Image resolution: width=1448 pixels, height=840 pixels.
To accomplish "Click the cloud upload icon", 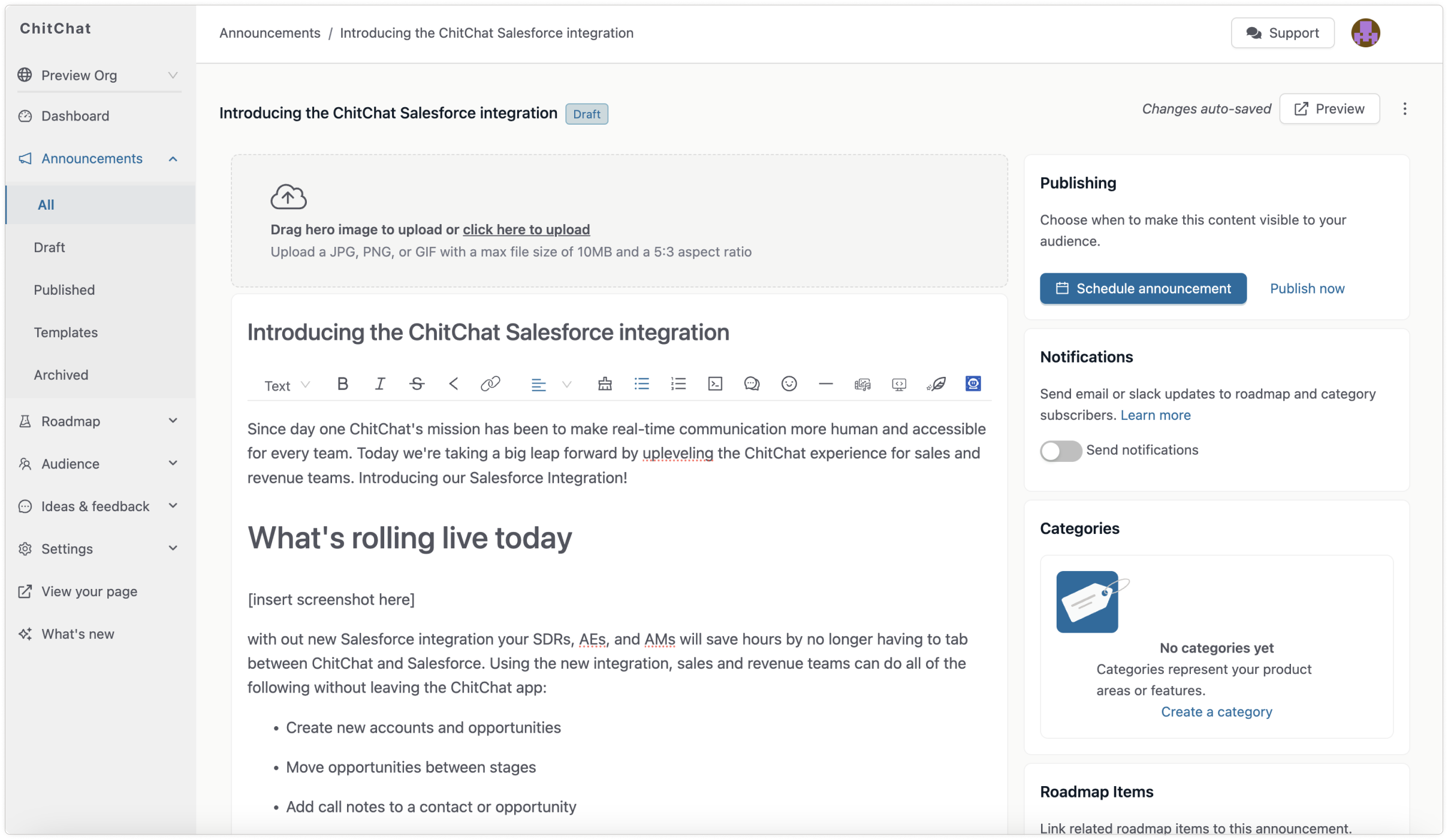I will (288, 197).
